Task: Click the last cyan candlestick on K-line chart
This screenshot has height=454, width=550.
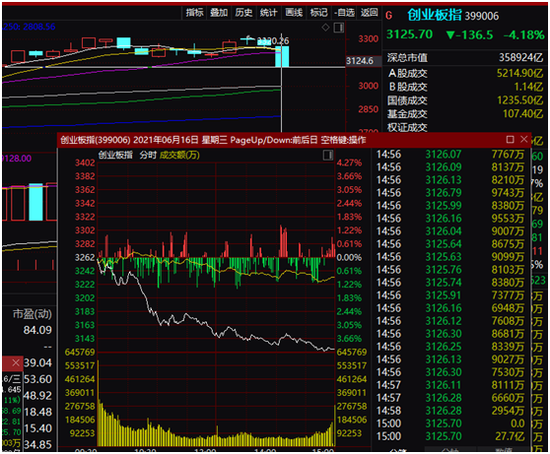Action: click(x=282, y=56)
